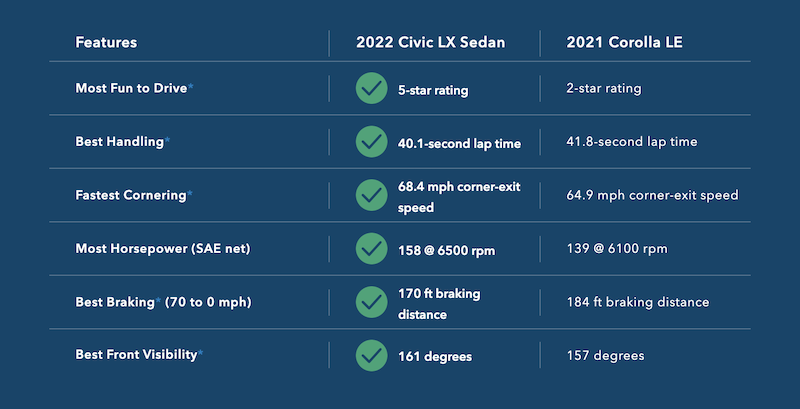Click the 184 ft braking distance text
Viewport: 800px width, 409px height.
point(638,302)
